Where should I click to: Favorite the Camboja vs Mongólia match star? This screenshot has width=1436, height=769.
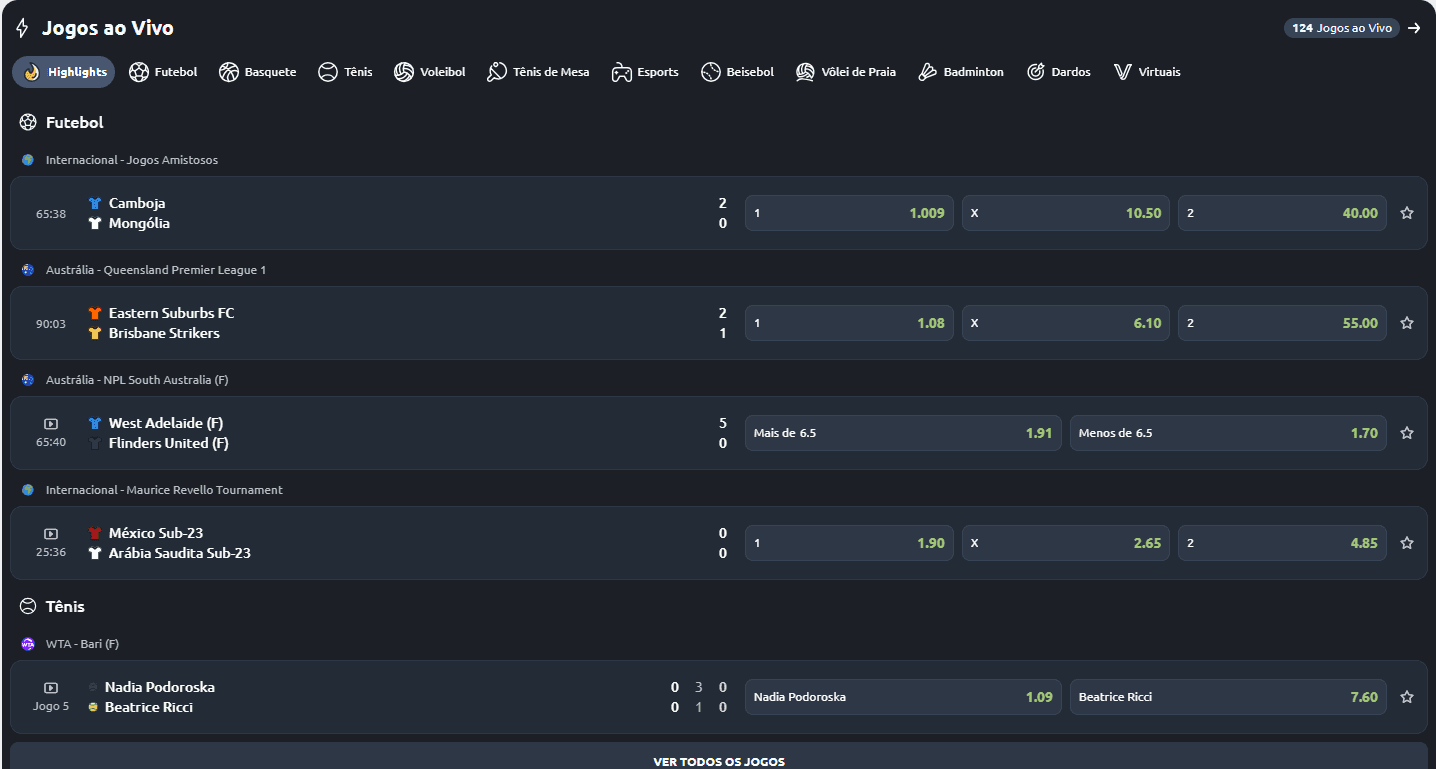pos(1406,213)
